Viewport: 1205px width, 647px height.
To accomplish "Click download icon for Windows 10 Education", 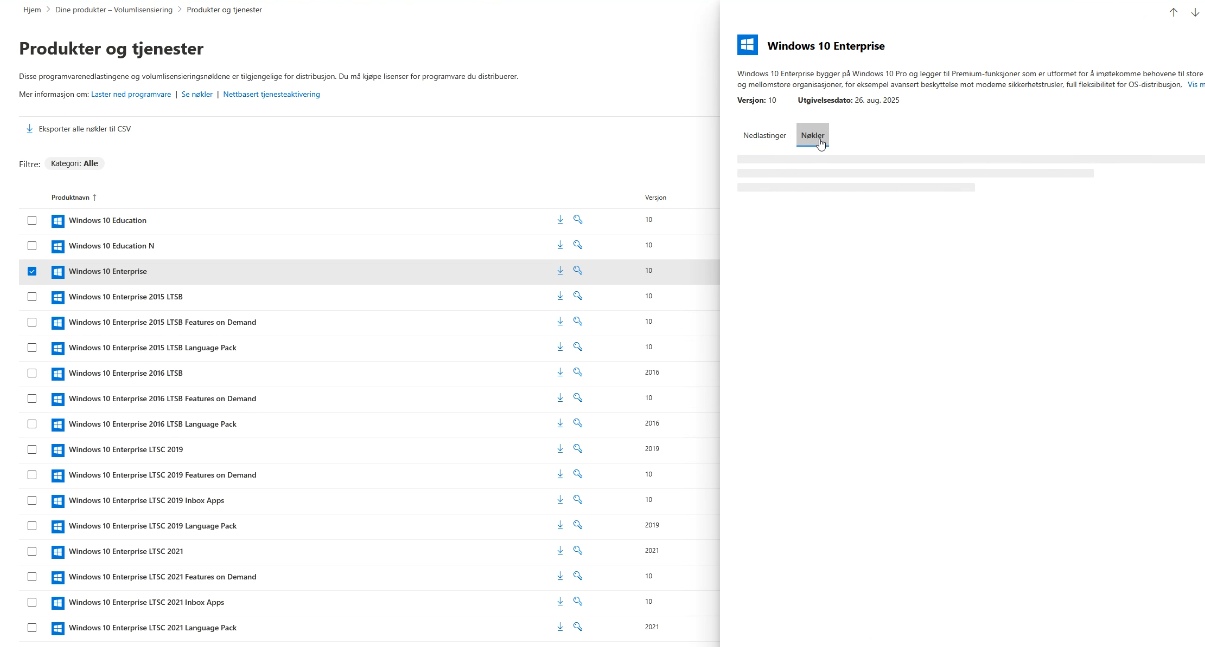I will point(561,220).
